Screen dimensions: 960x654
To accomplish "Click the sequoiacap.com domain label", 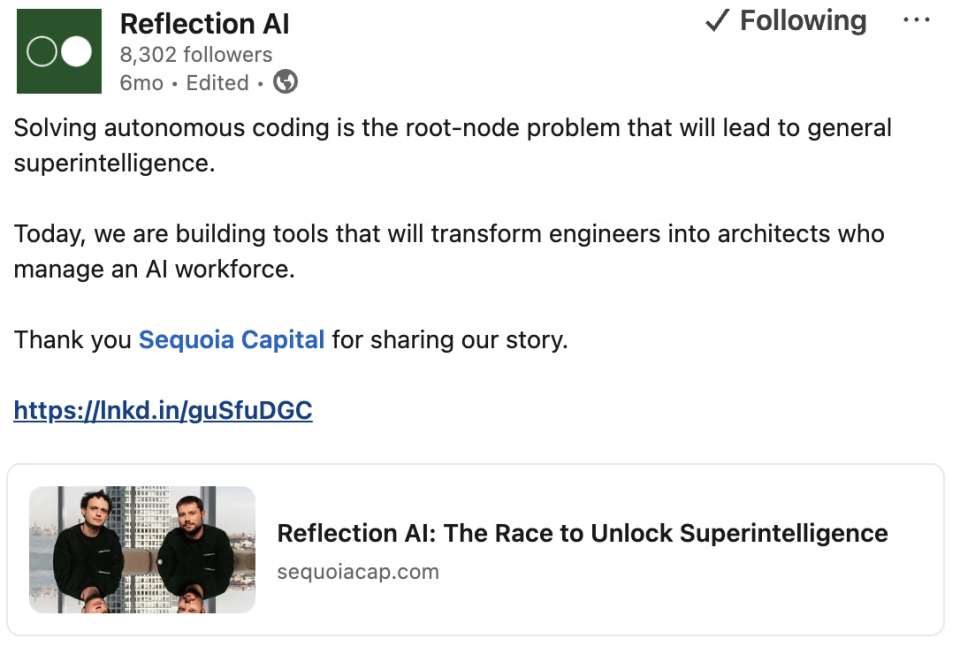I will [358, 572].
